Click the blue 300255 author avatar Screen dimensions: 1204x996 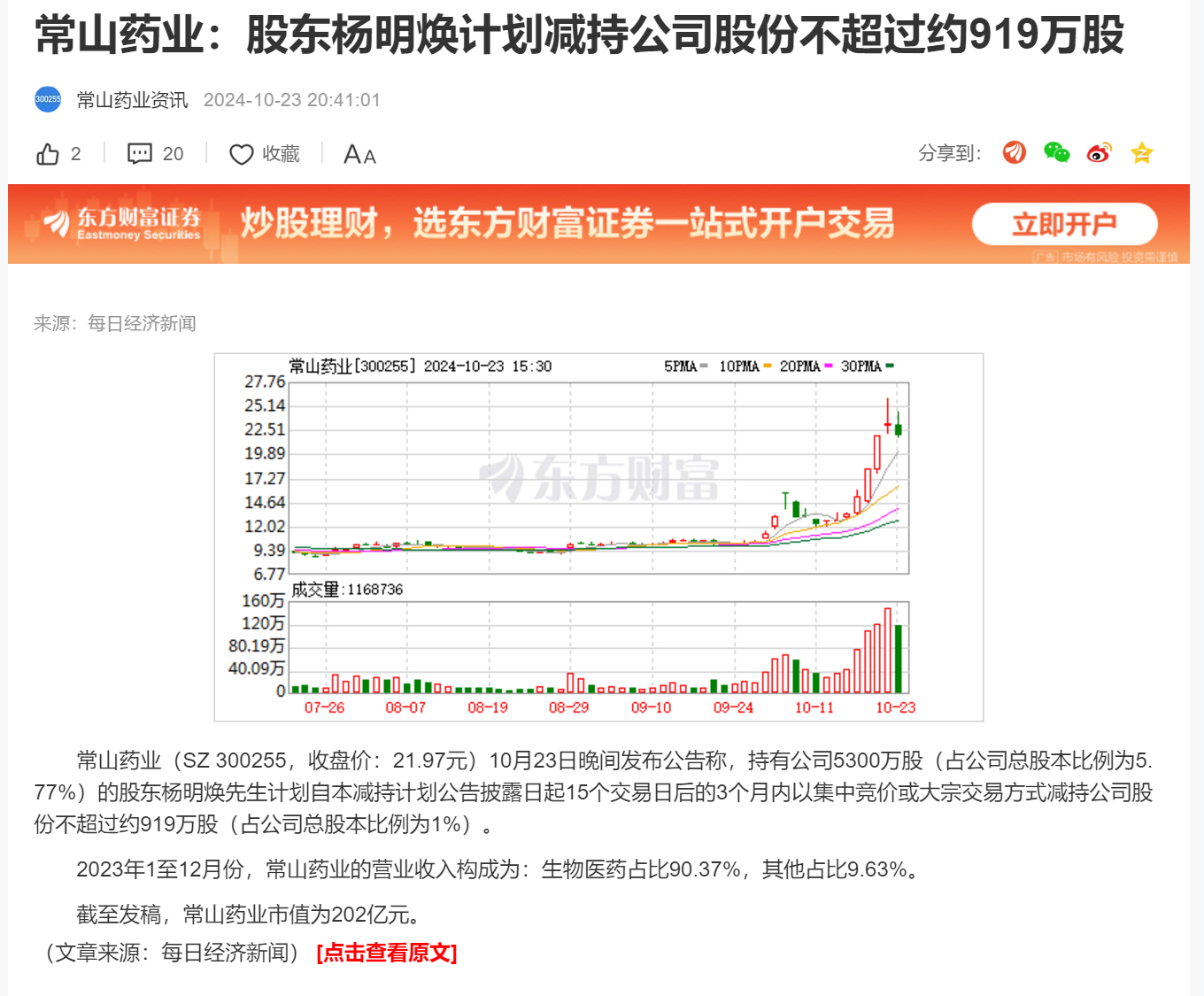coord(48,99)
